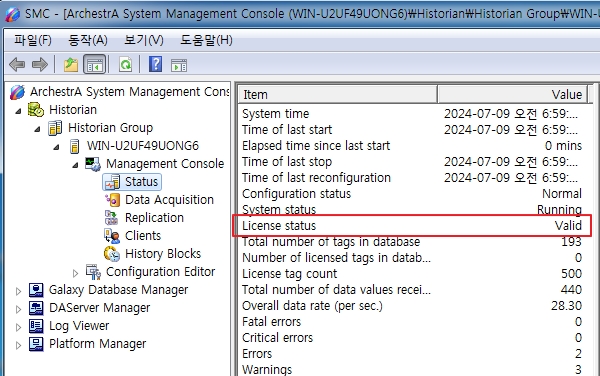Image resolution: width=600 pixels, height=376 pixels.
Task: Select the Configuration status row
Action: [412, 194]
